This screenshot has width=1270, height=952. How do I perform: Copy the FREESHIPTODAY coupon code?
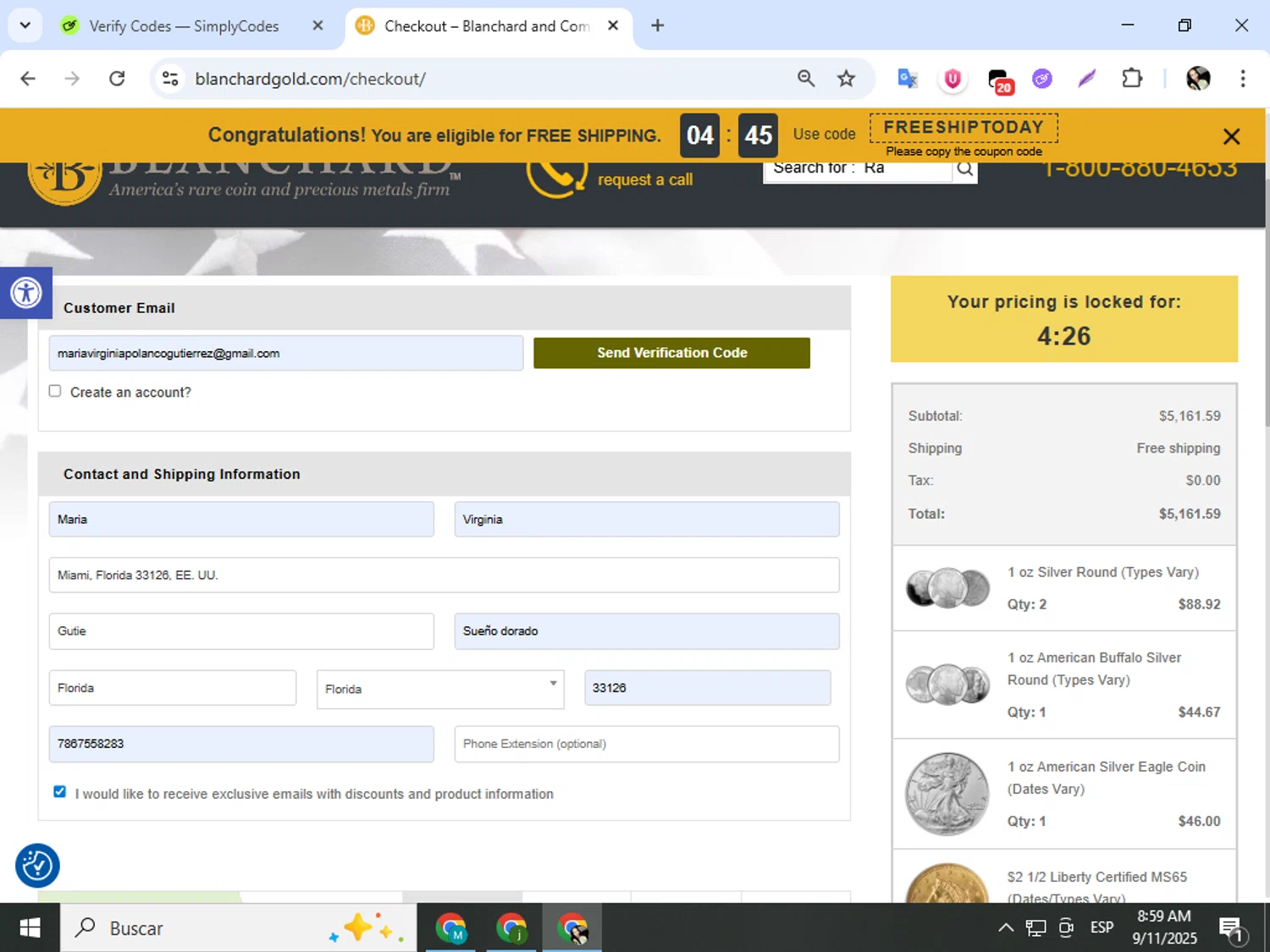pos(964,128)
